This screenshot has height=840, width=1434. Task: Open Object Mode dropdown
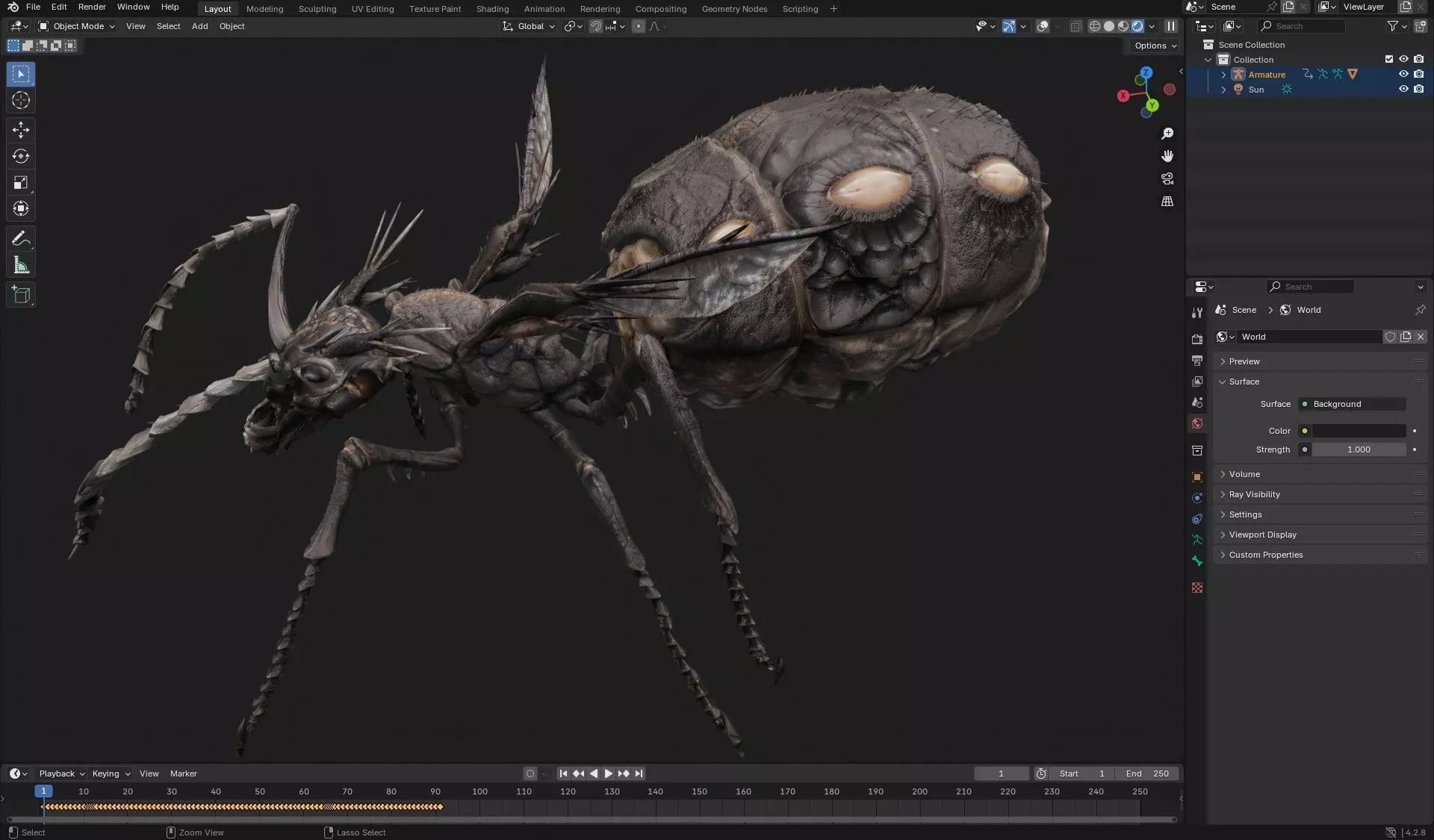(x=76, y=26)
